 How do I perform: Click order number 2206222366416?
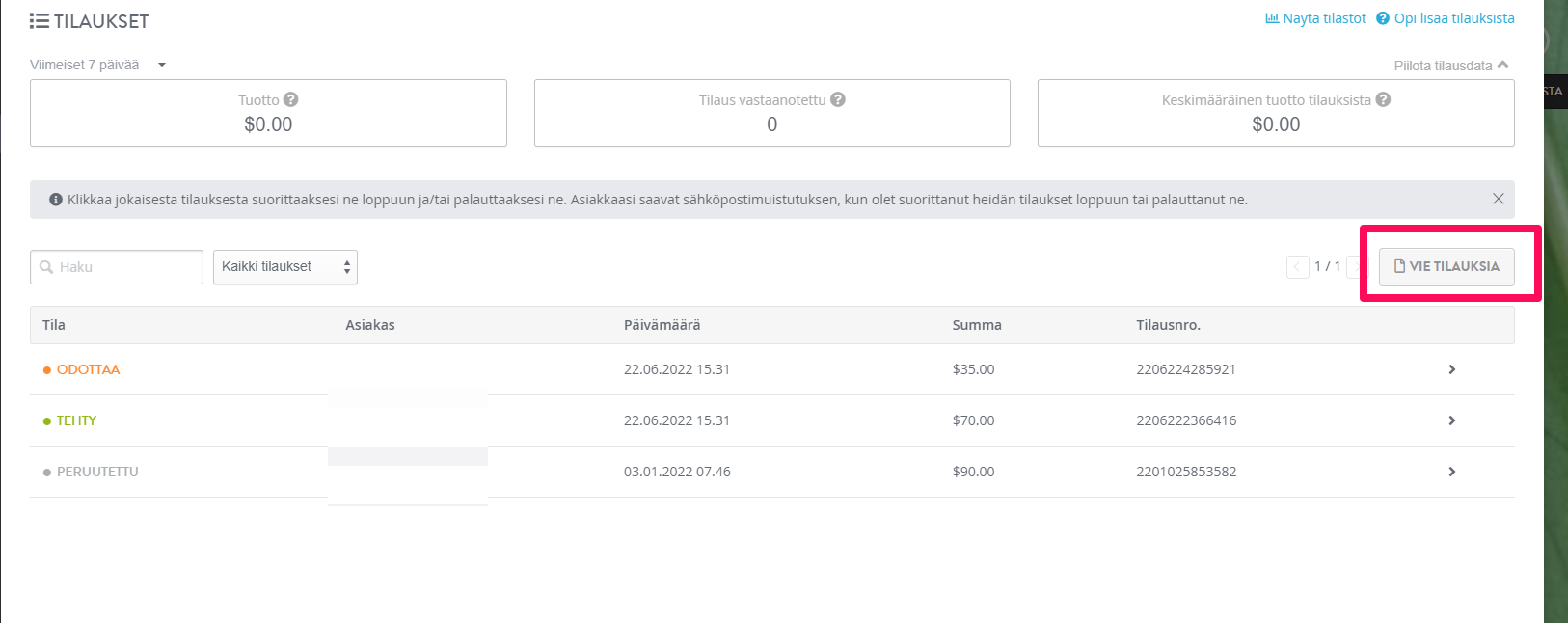coord(1186,420)
